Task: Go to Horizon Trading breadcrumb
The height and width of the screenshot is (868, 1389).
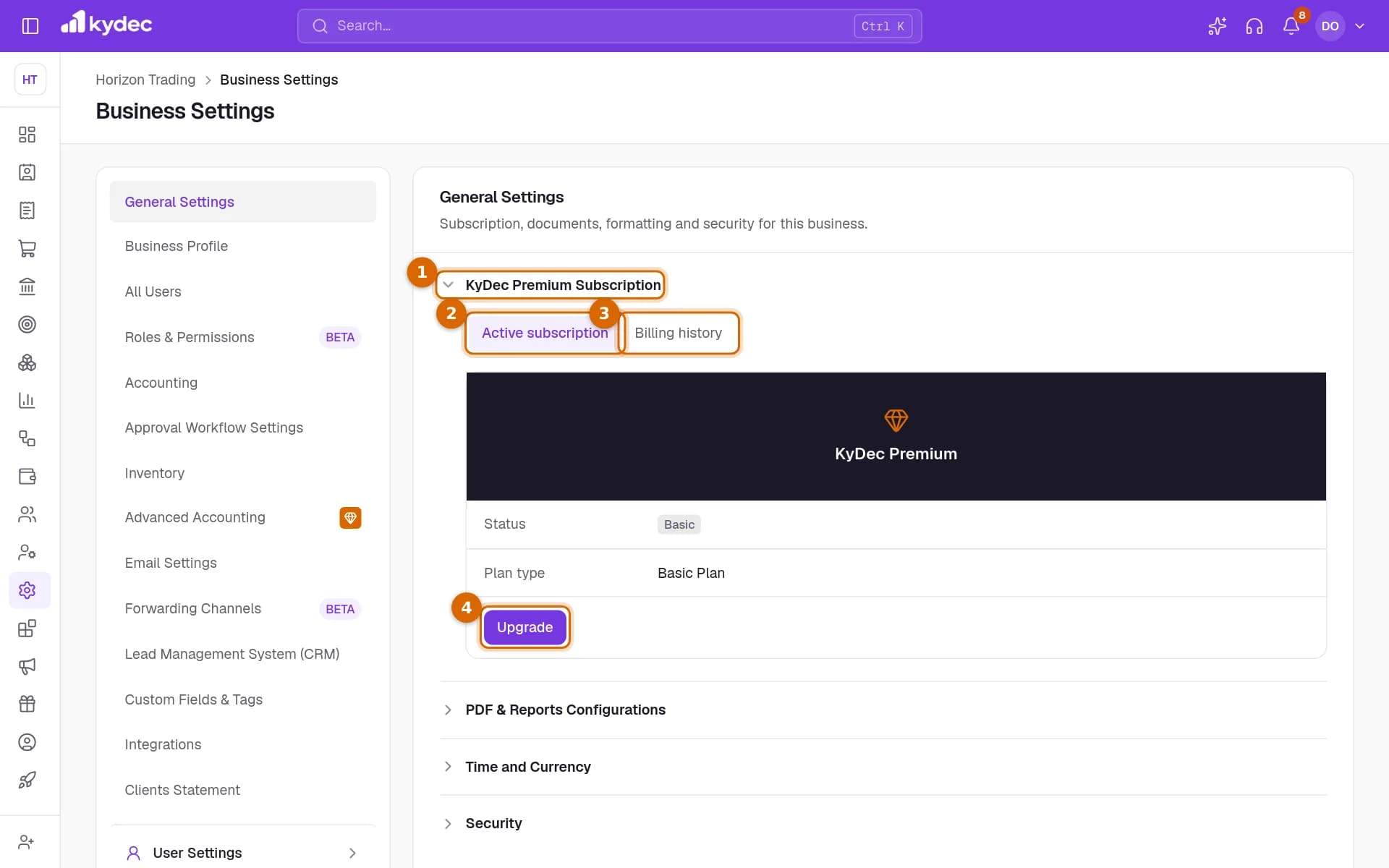Action: (x=145, y=80)
